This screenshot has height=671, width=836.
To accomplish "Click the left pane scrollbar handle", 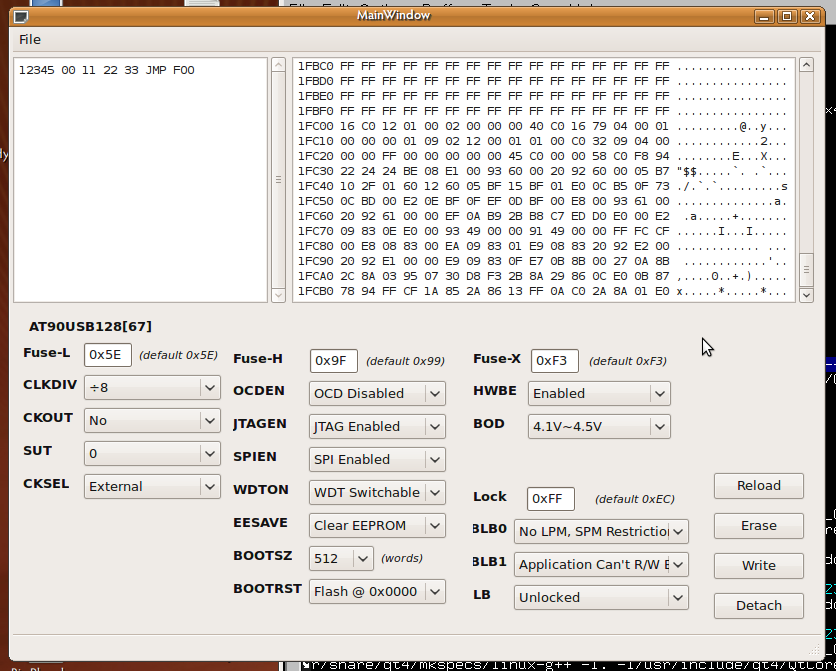I will tap(278, 180).
